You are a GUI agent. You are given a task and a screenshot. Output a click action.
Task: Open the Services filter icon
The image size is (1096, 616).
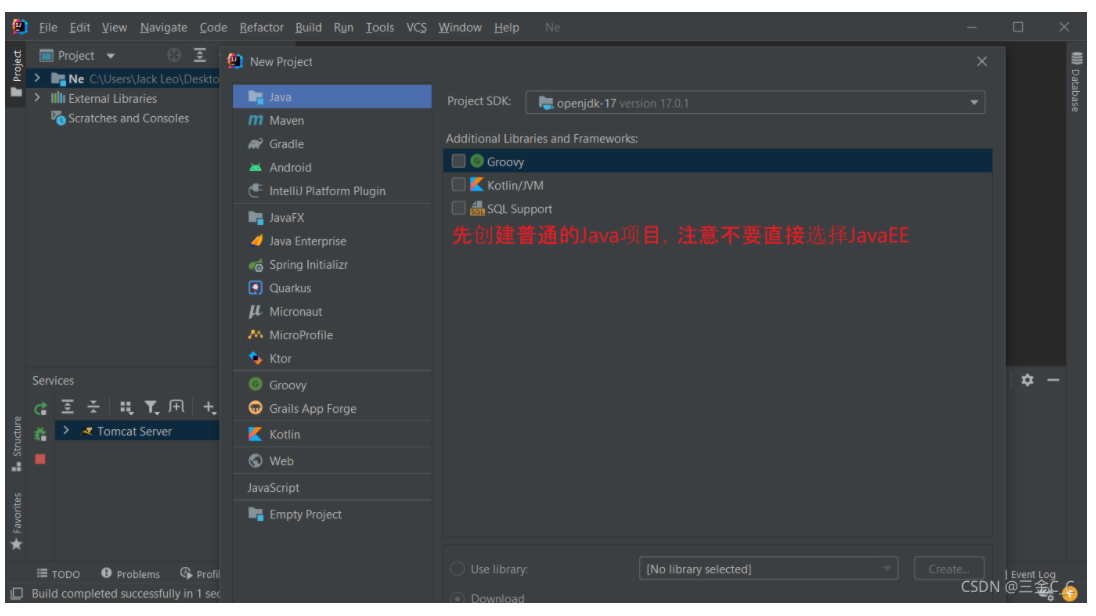tap(151, 407)
